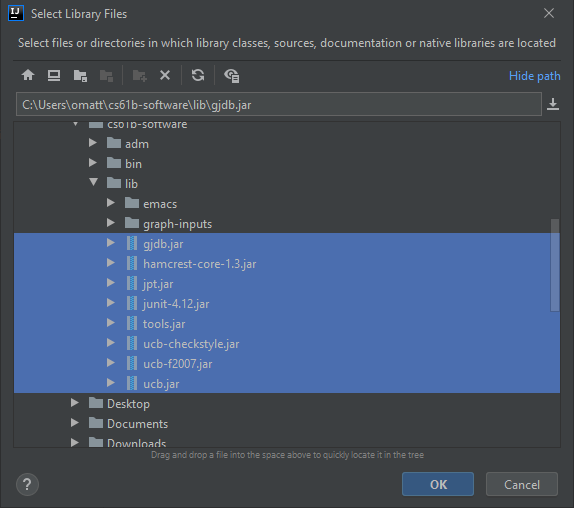
Task: Click the Delete (X) toolbar icon
Action: pyautogui.click(x=165, y=75)
